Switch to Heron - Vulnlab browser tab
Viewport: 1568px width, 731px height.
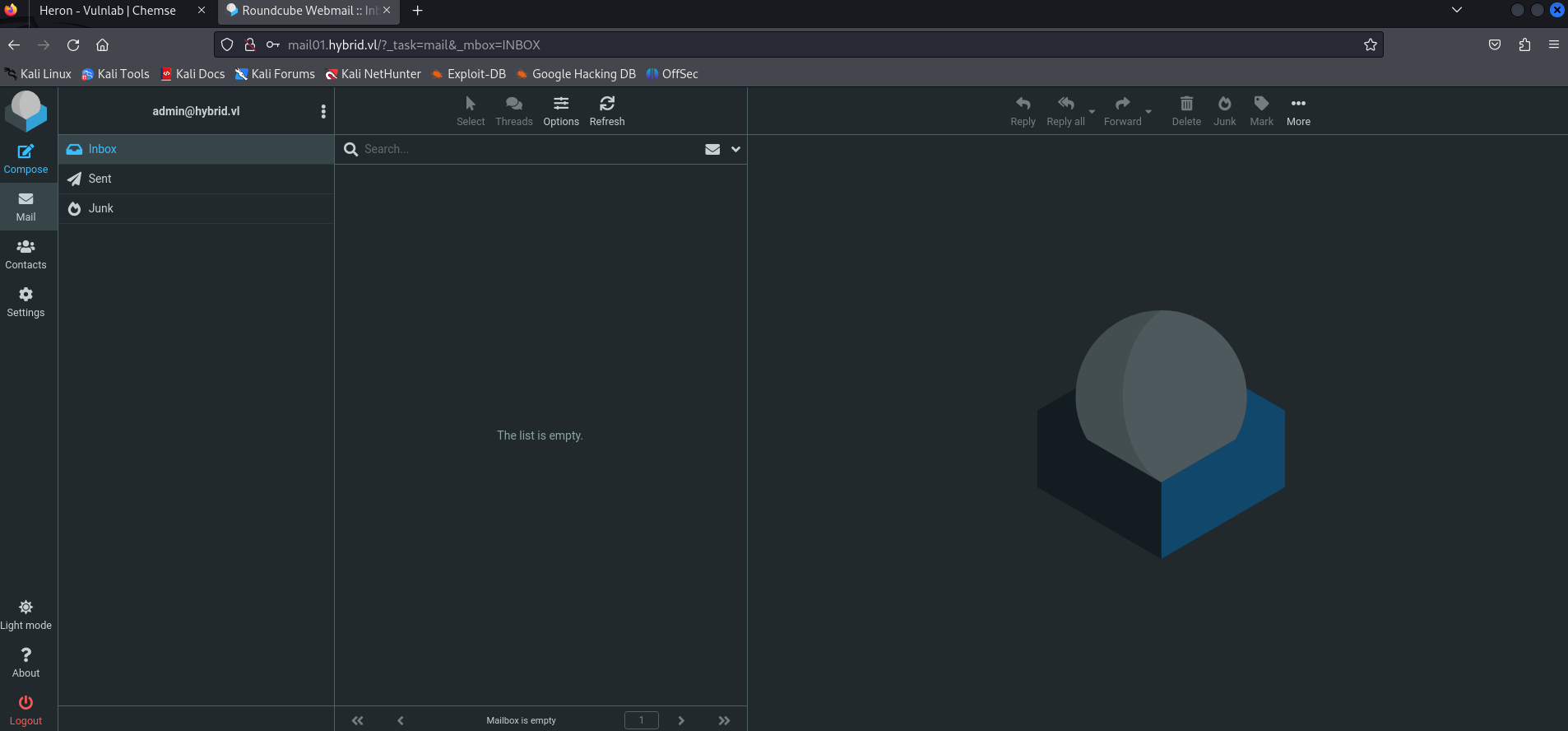coord(108,11)
